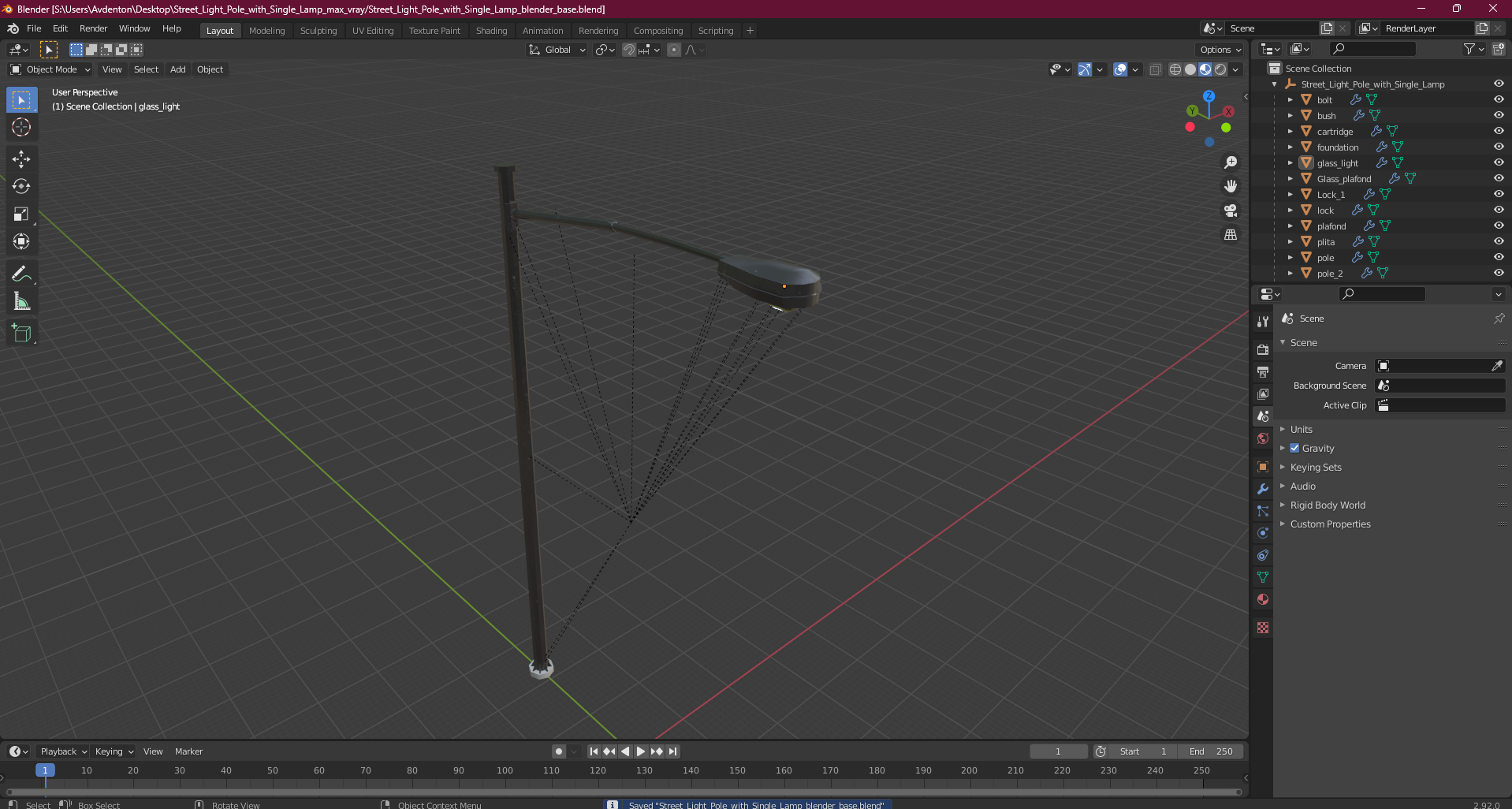Activate the Move tool
The width and height of the screenshot is (1512, 809).
click(21, 159)
